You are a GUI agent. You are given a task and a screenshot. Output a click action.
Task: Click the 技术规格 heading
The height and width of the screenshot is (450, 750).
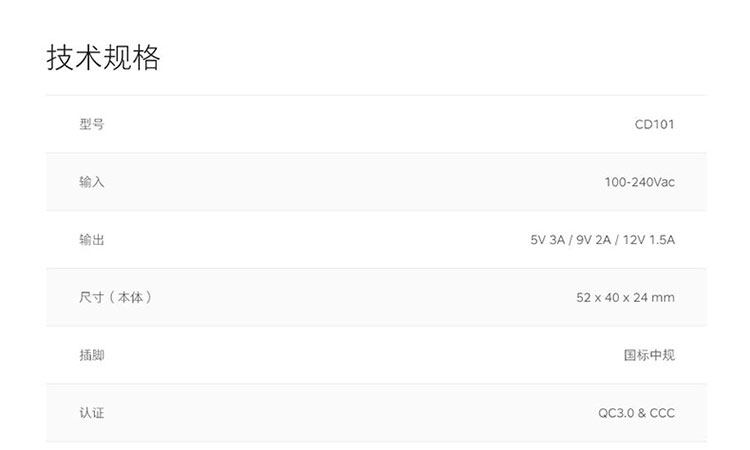(x=103, y=57)
